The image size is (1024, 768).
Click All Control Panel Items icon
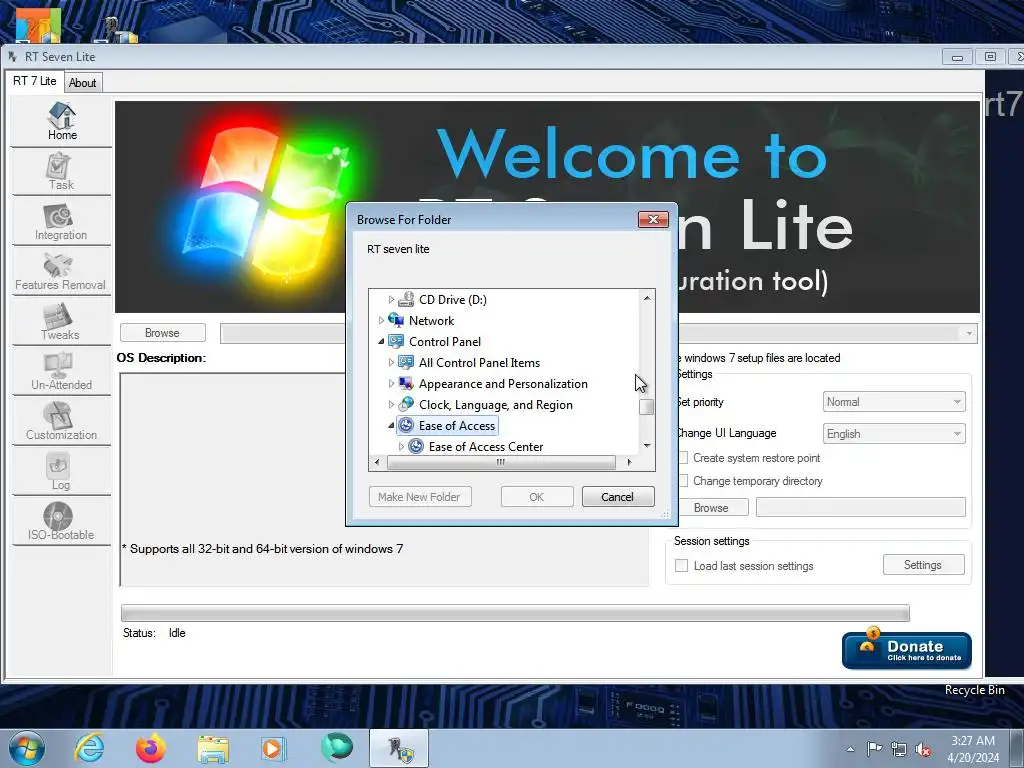(x=406, y=362)
